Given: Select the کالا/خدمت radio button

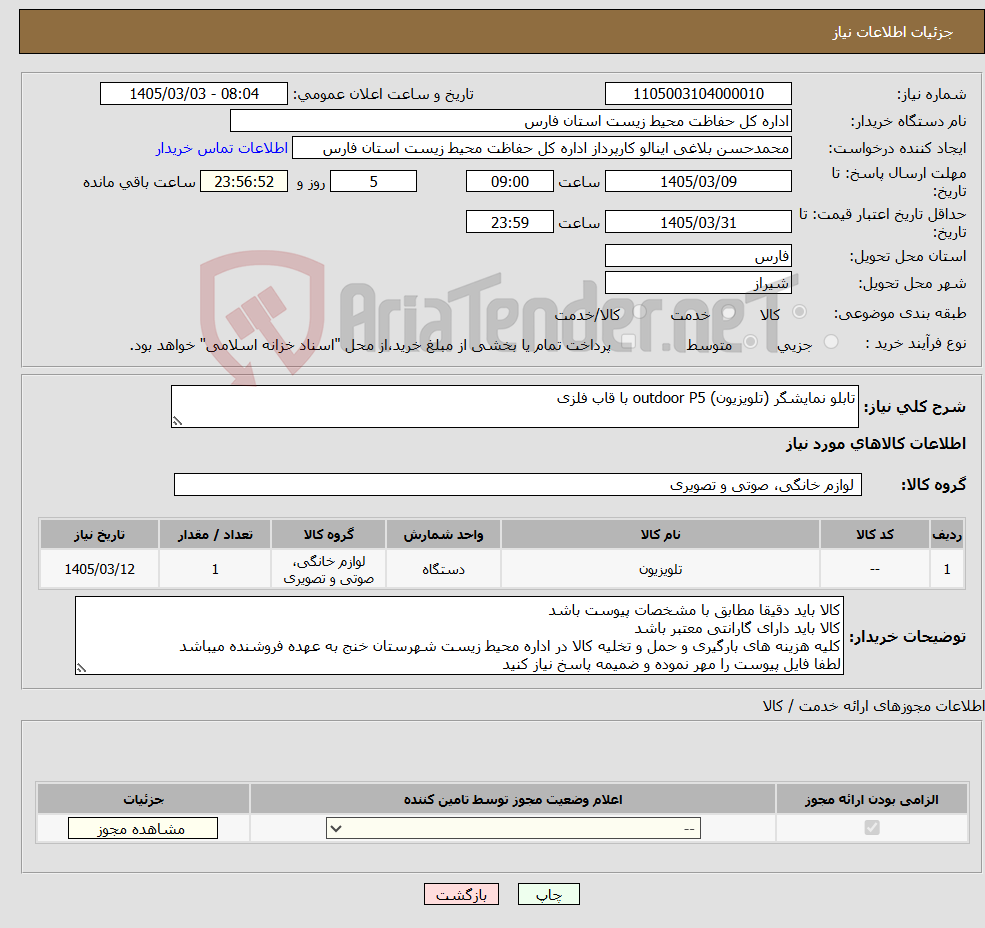Looking at the screenshot, I should pos(639,312).
